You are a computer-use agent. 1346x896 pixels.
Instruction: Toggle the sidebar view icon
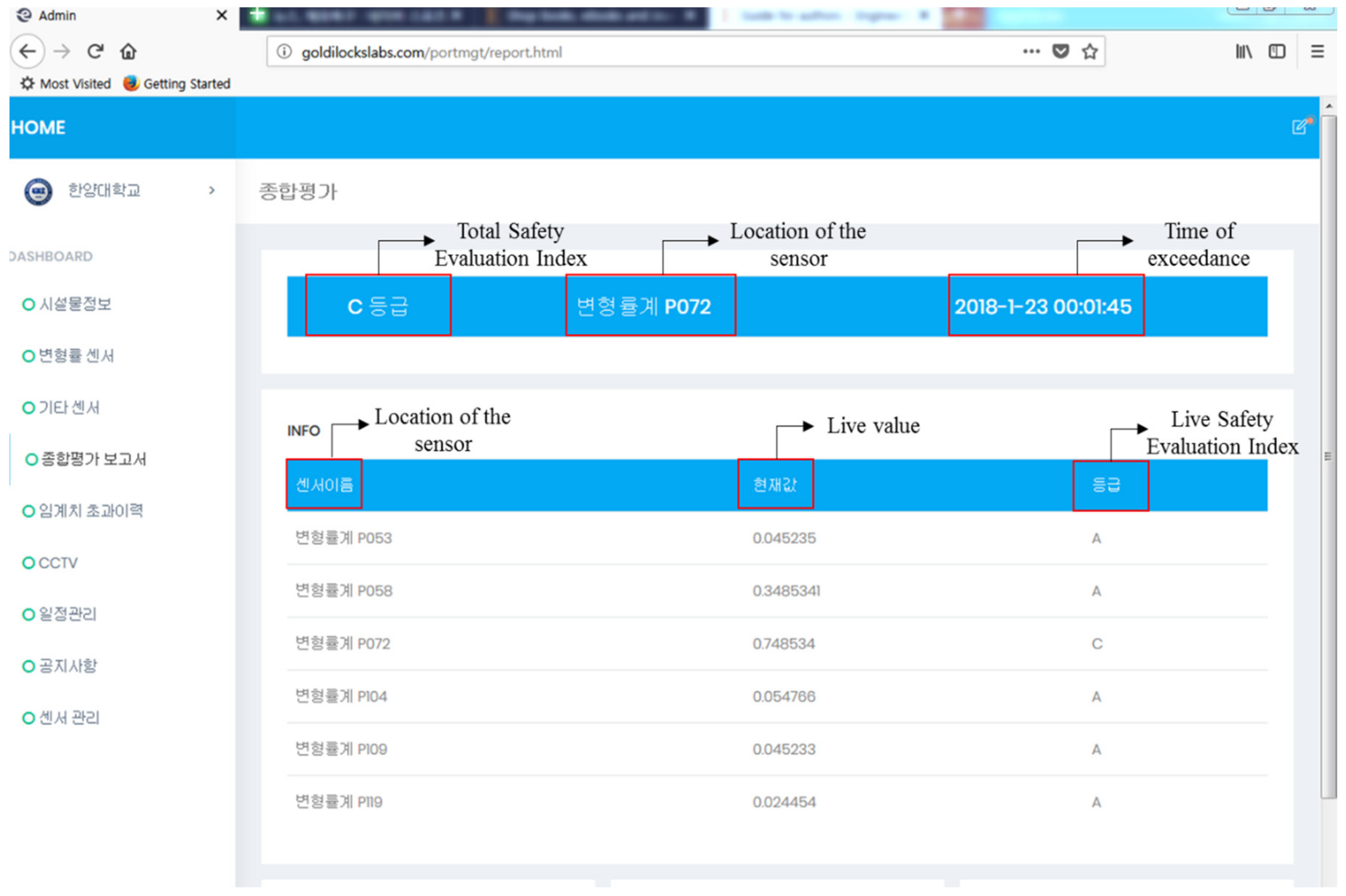[x=1276, y=52]
